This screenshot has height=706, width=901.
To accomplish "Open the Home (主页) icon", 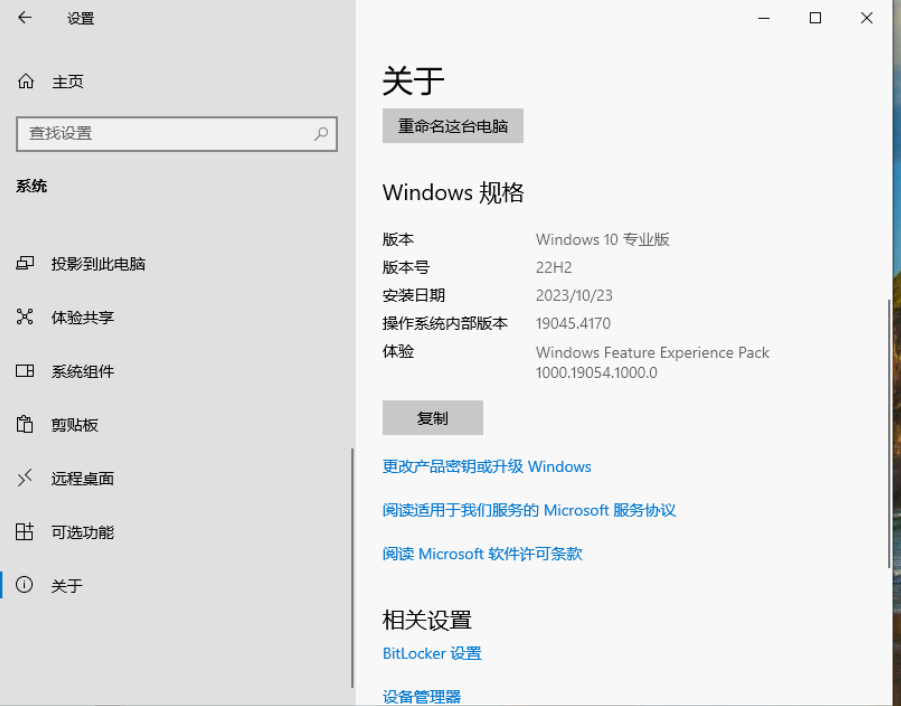I will coord(25,81).
